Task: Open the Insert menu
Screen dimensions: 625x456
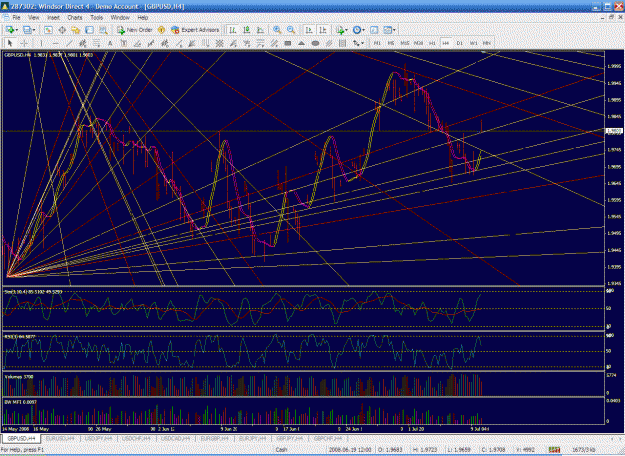Action: point(53,18)
